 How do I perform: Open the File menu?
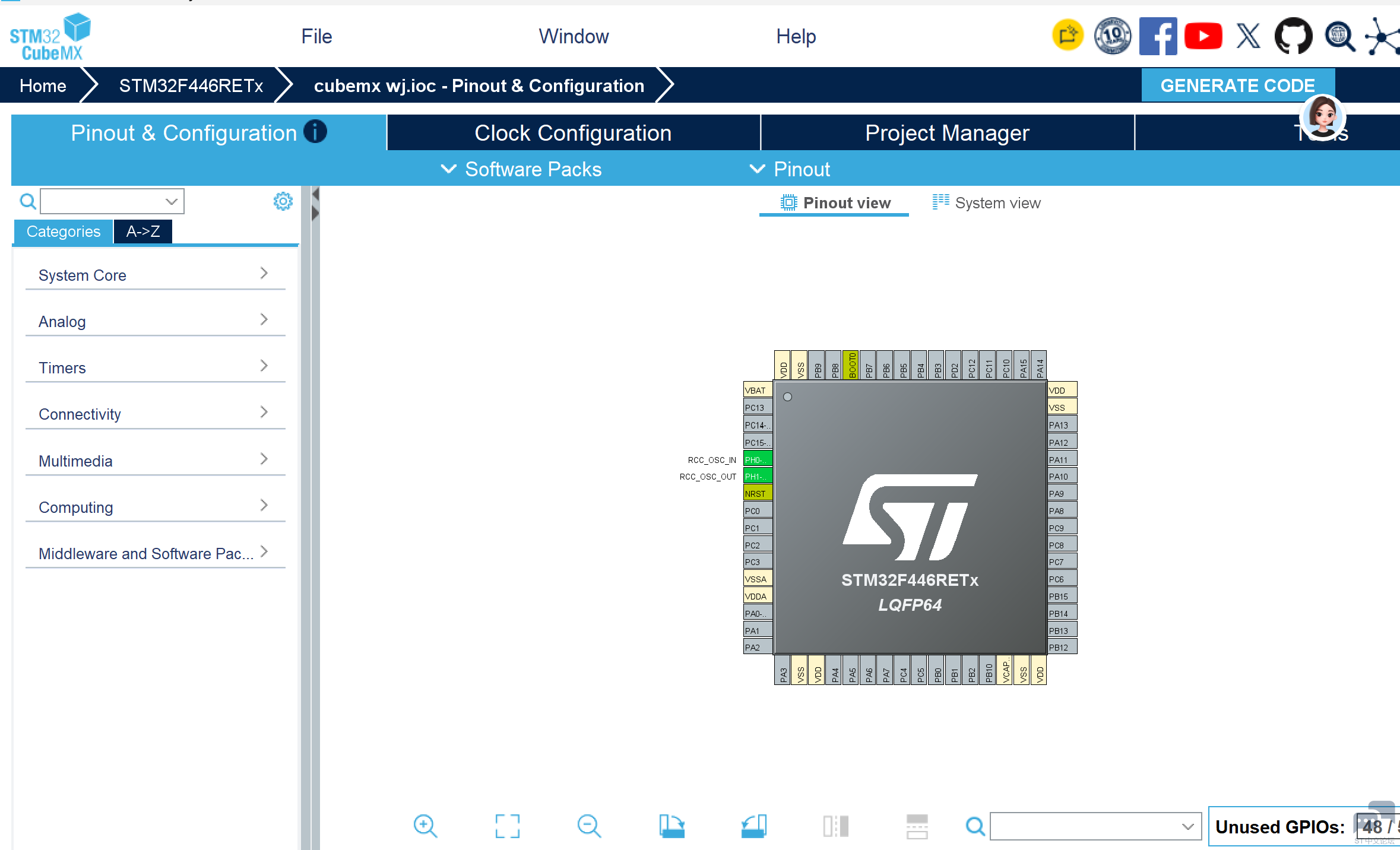tap(316, 36)
